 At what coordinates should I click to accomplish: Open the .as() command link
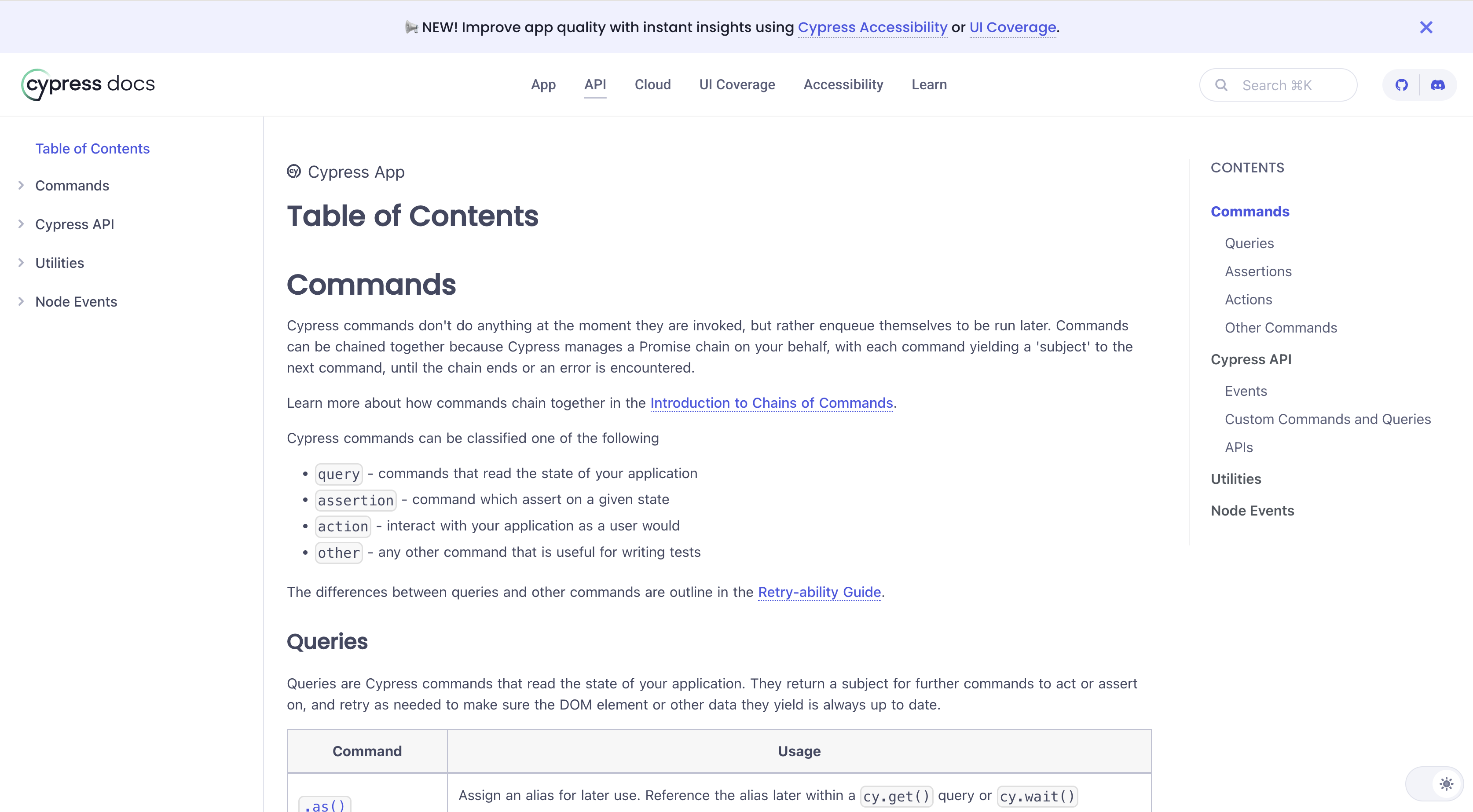pos(325,805)
